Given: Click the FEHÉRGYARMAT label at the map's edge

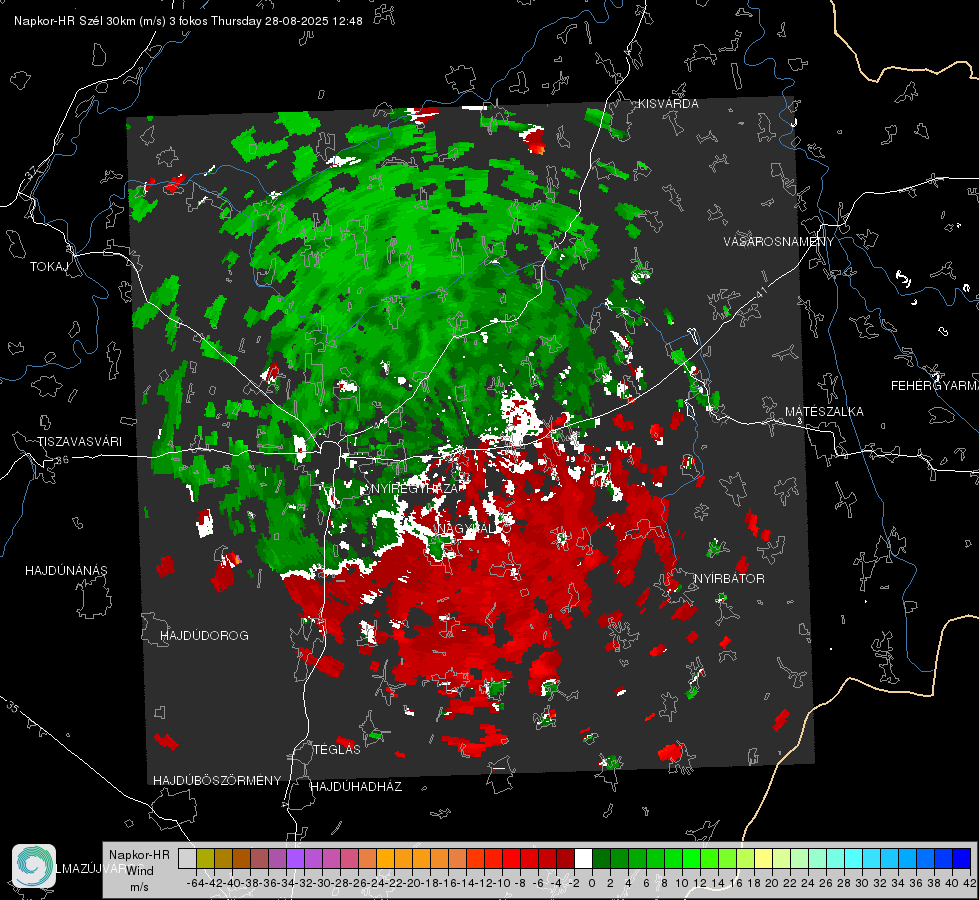Looking at the screenshot, I should tap(935, 386).
